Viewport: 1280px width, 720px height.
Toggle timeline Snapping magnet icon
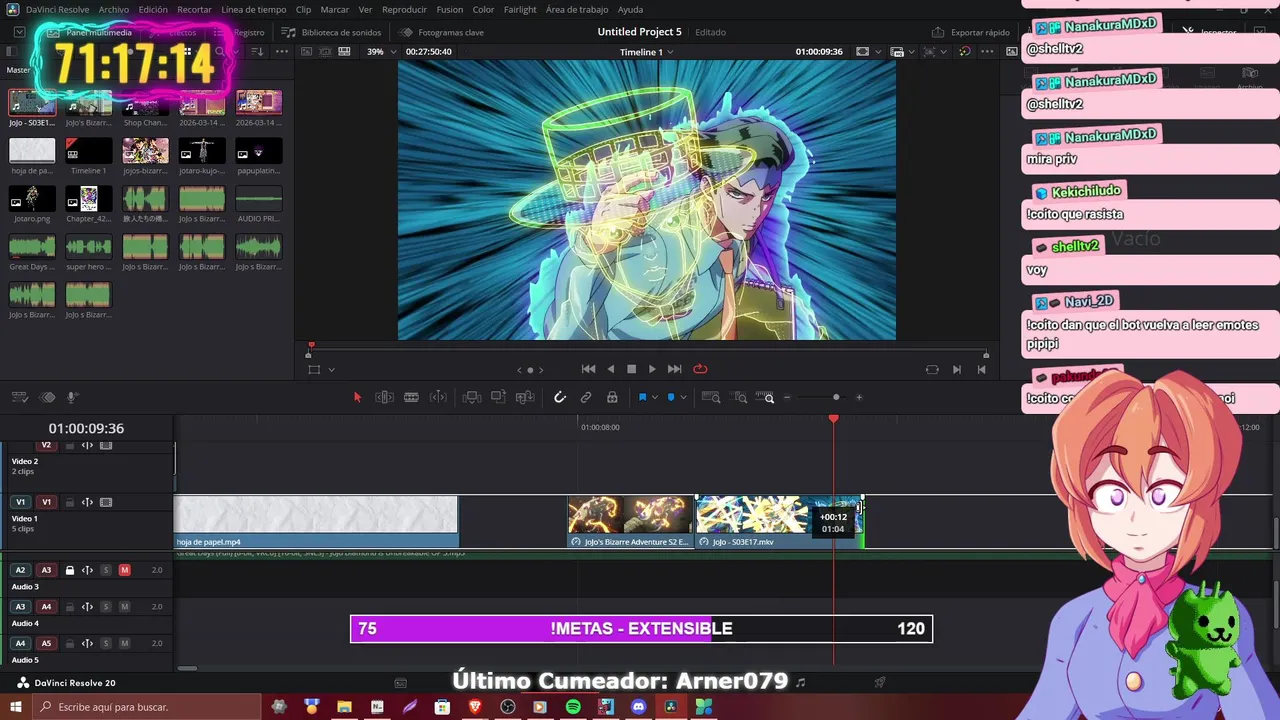click(x=560, y=397)
